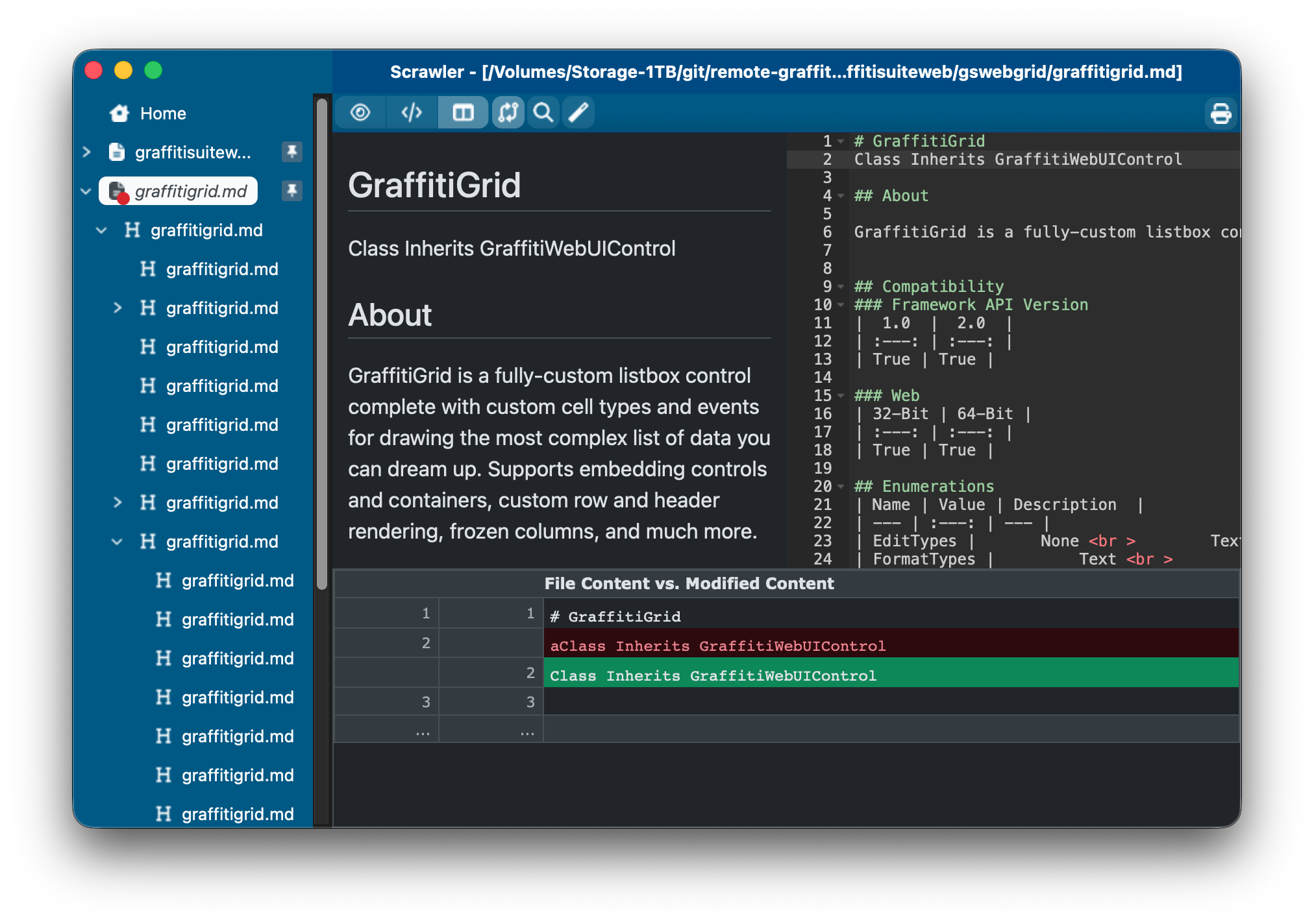The width and height of the screenshot is (1314, 924).
Task: Expand the graffitisuitew... sidebar entry
Action: pyautogui.click(x=86, y=152)
